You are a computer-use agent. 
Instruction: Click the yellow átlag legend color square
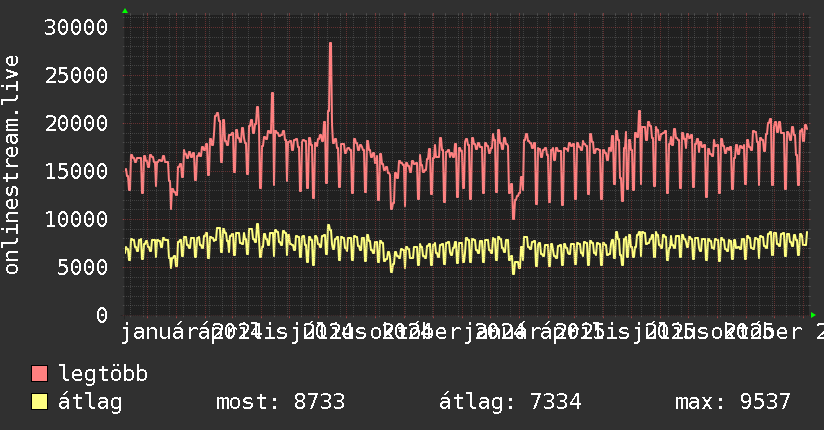point(40,402)
